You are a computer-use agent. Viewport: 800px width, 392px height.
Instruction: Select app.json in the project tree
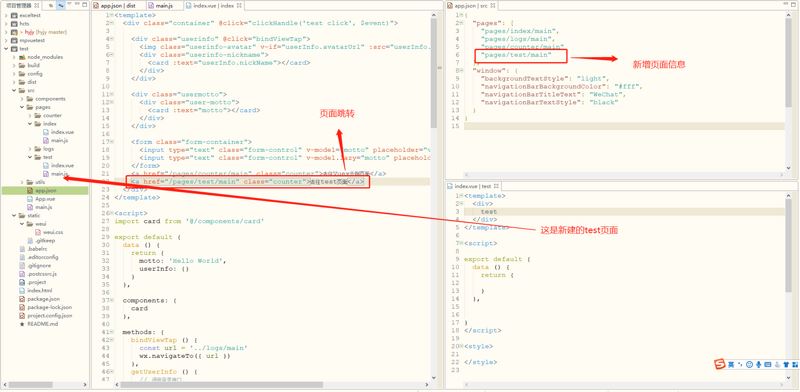(44, 190)
